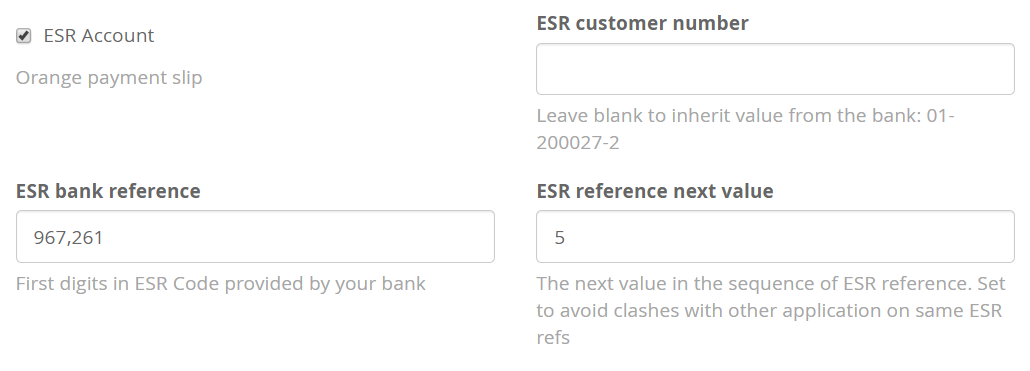Click the value 5 in next value field
The height and width of the screenshot is (371, 1030).
pos(560,237)
